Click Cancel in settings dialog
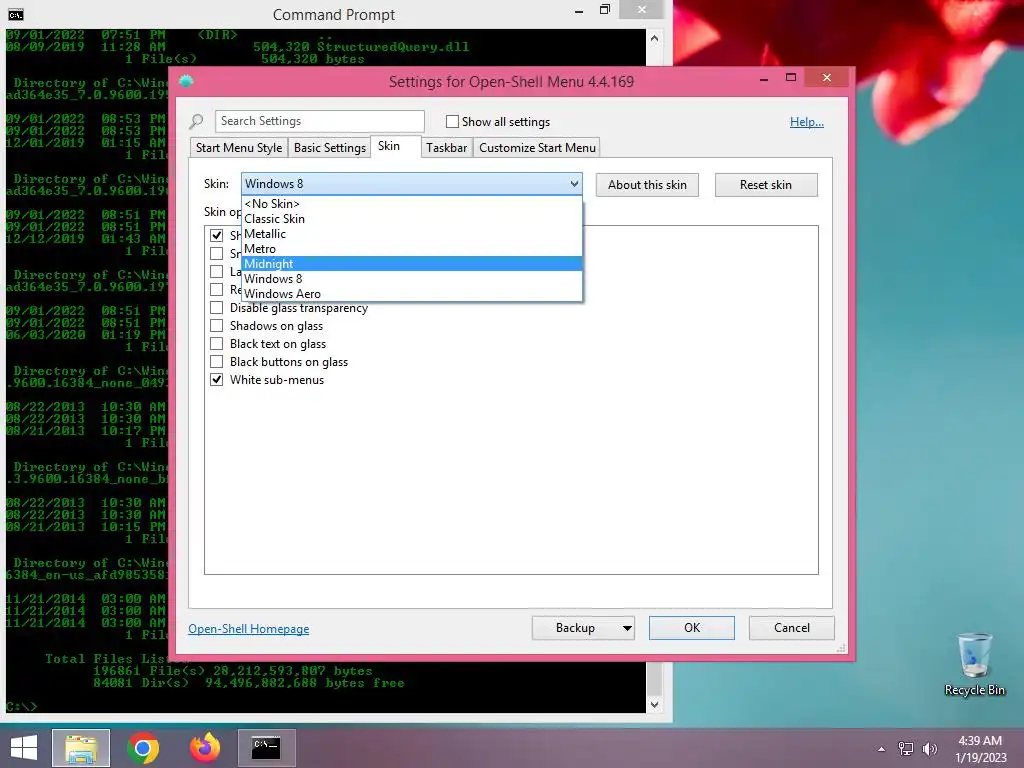 (792, 628)
